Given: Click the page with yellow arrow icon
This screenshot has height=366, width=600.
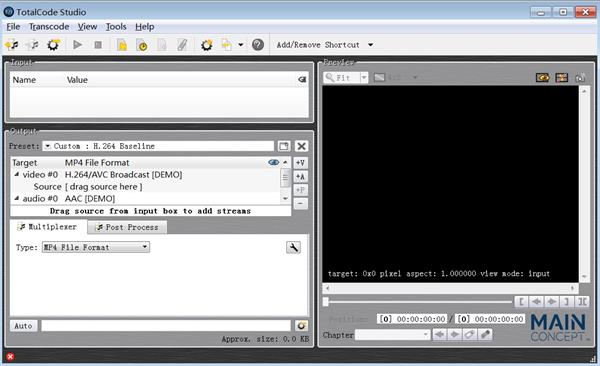Looking at the screenshot, I should [x=227, y=45].
